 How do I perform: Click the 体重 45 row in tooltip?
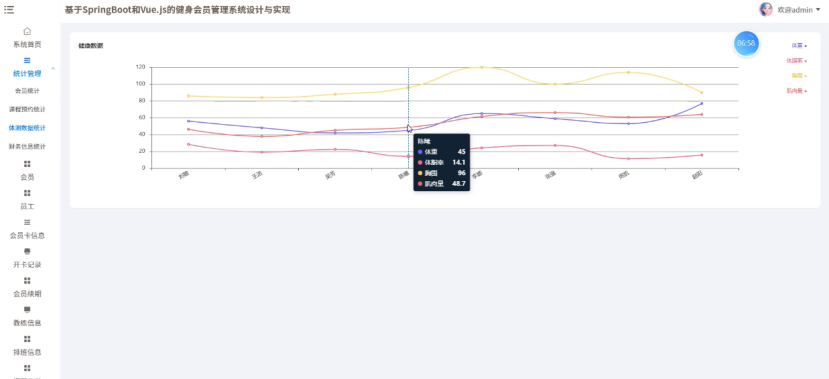click(x=441, y=152)
